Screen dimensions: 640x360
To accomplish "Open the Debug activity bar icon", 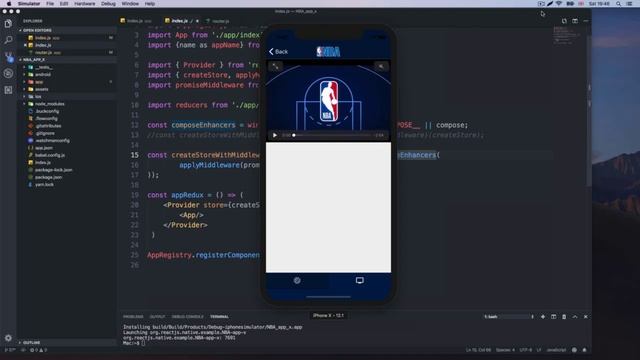I will pos(8,73).
